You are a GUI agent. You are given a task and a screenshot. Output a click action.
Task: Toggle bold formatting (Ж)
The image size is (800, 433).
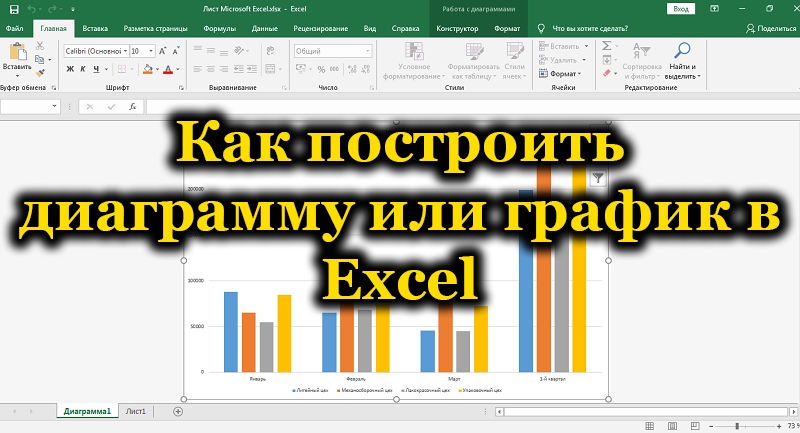[70, 69]
